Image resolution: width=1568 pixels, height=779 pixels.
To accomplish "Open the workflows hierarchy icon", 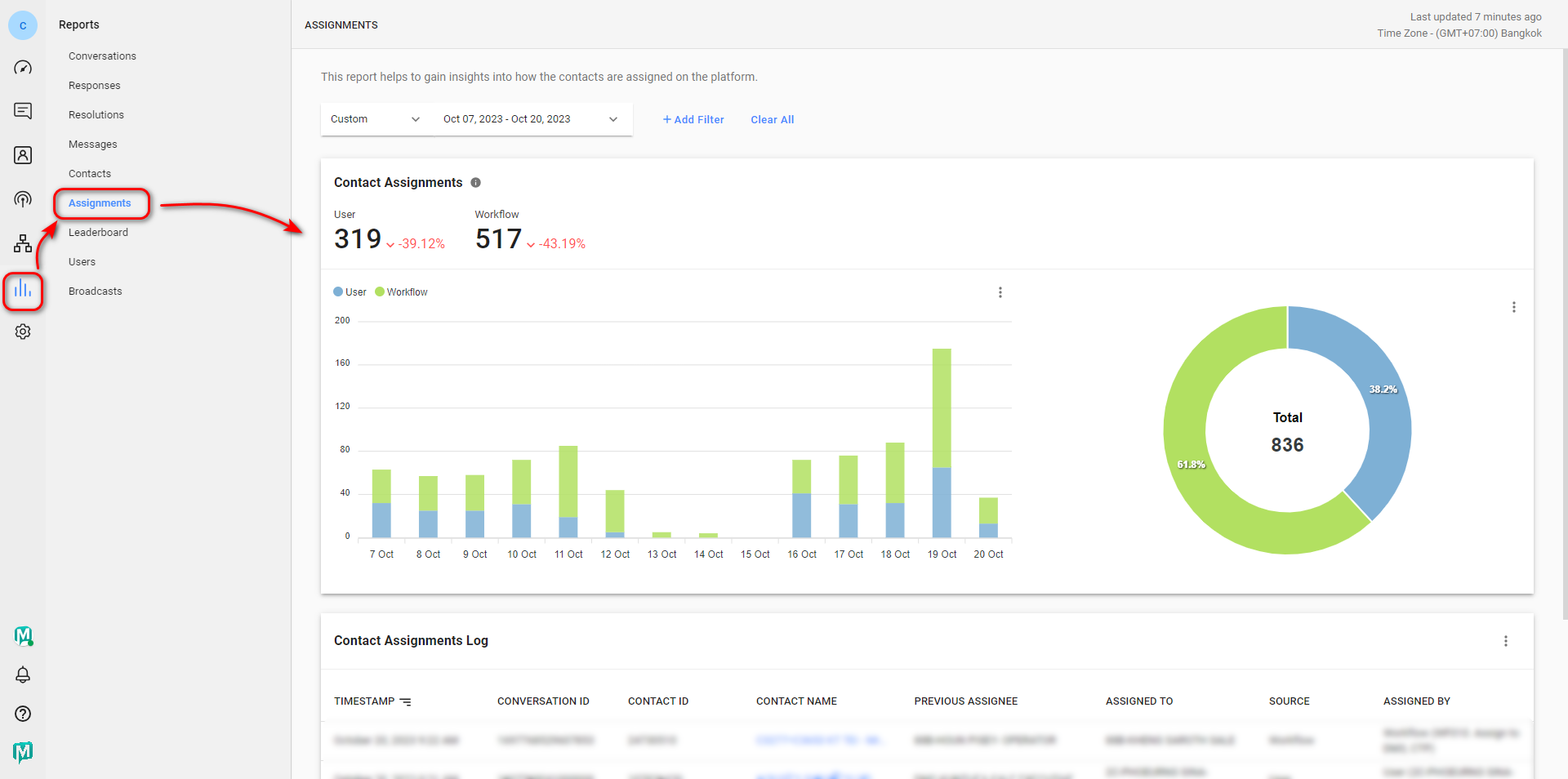I will (23, 243).
